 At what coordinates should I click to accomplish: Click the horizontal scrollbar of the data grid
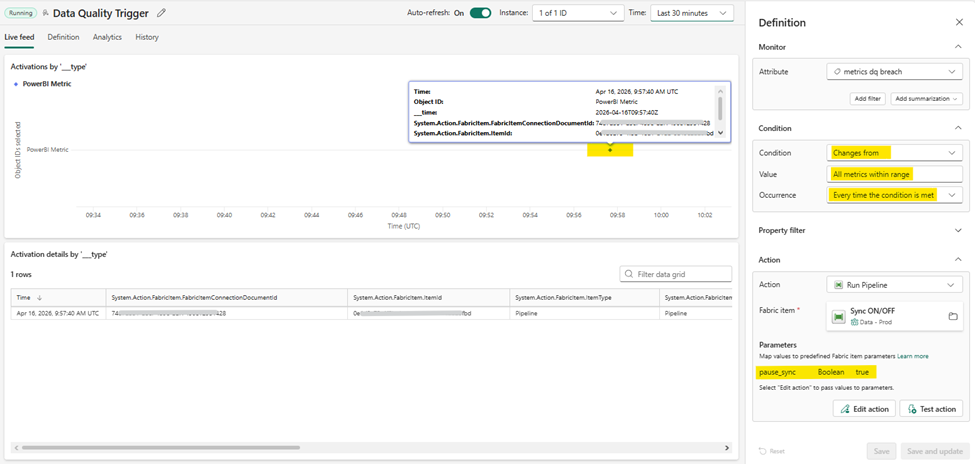[x=160, y=447]
